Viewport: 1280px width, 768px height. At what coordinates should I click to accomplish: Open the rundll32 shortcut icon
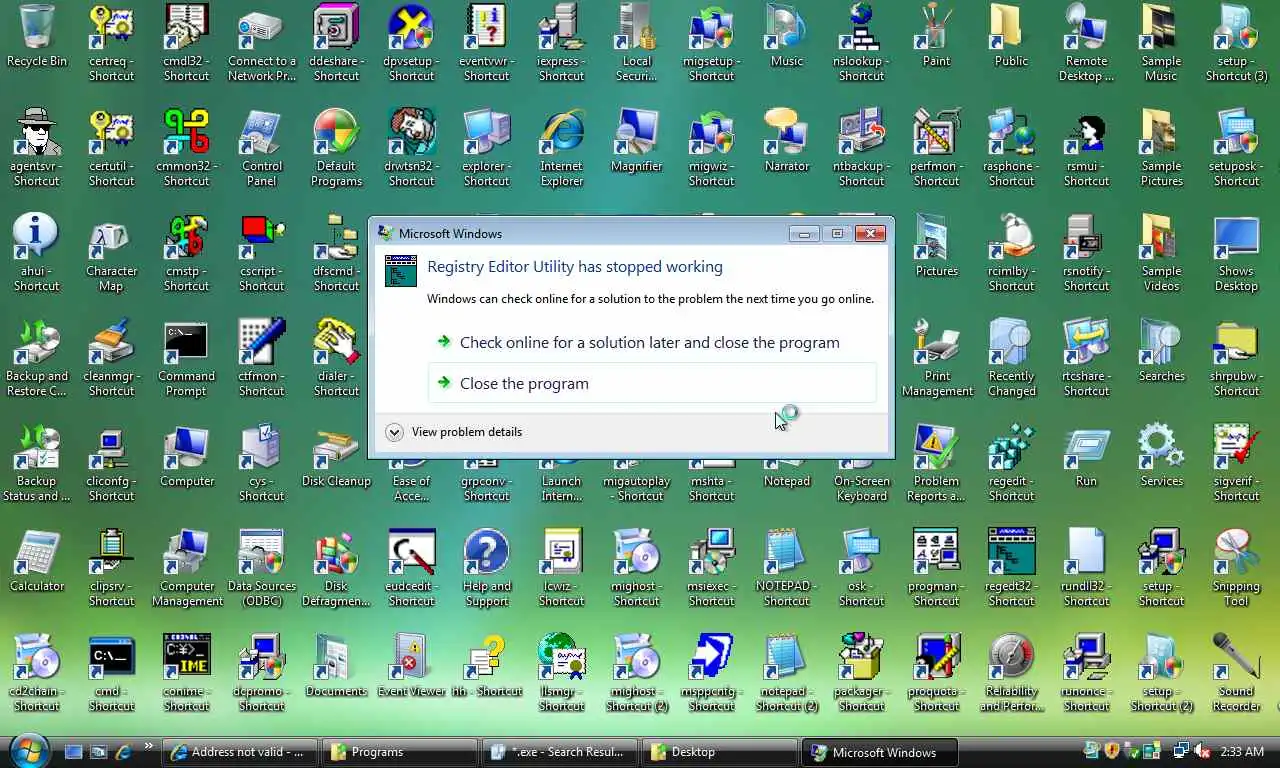pyautogui.click(x=1086, y=568)
